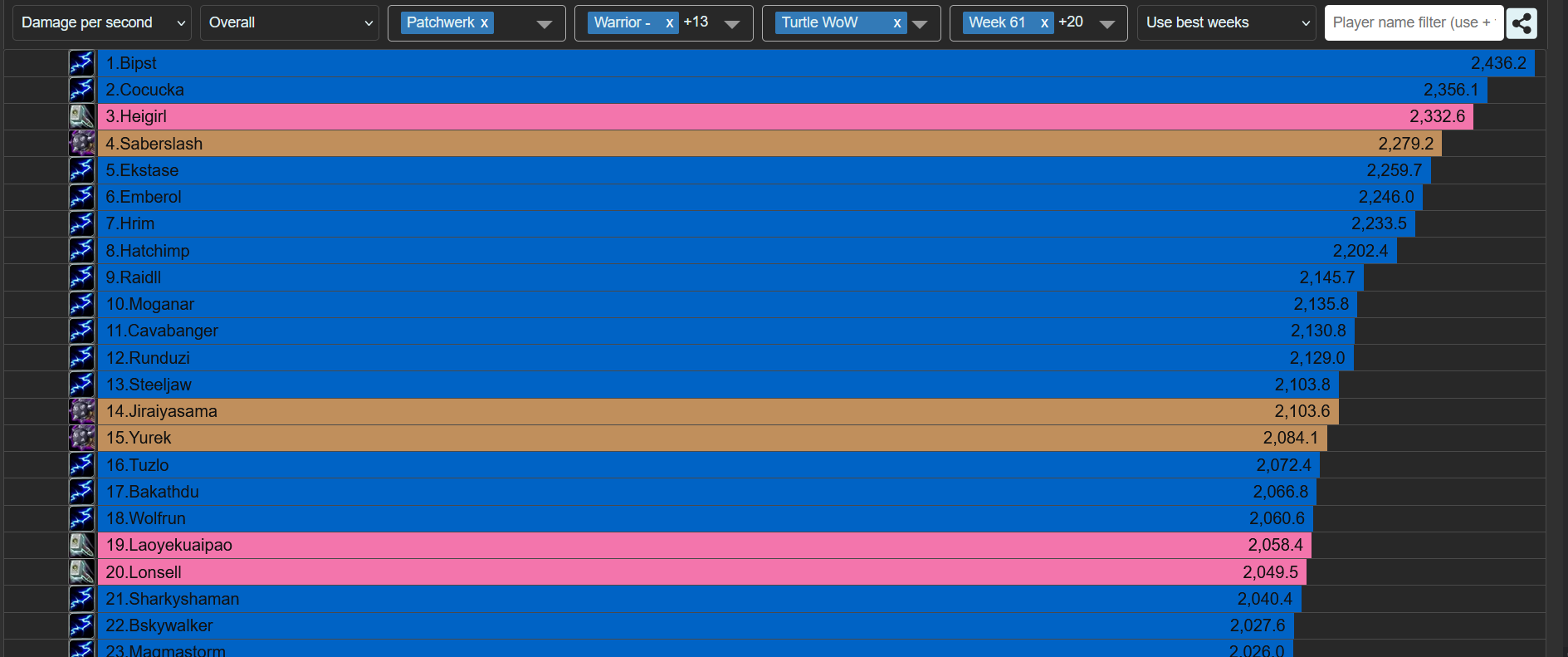Screen dimensions: 1568x657
Task: Expand the class filter arrow next to Warrior
Action: pos(732,24)
